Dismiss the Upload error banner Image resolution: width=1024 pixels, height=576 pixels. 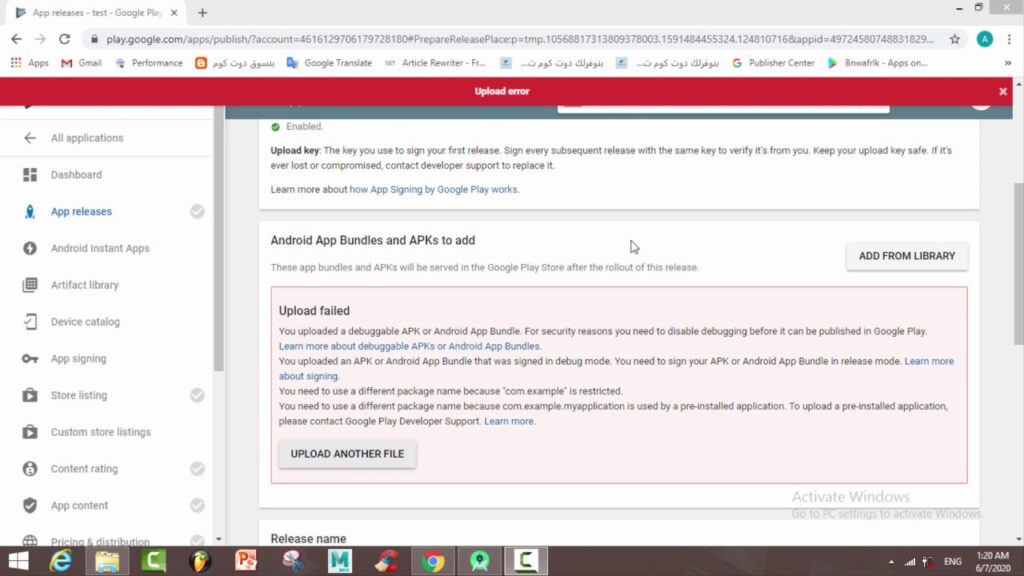[x=1002, y=91]
